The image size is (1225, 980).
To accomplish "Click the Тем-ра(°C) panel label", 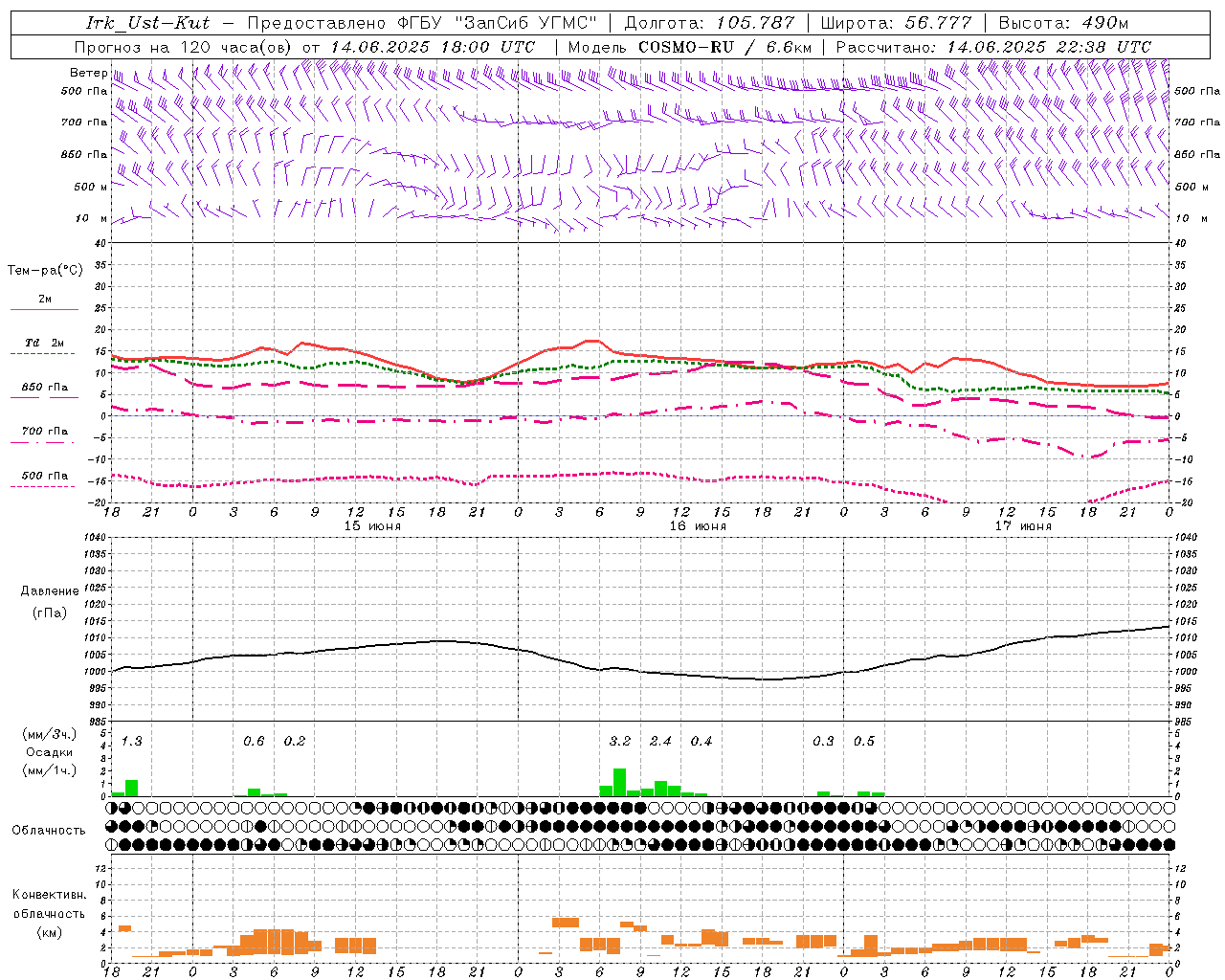I will [45, 271].
